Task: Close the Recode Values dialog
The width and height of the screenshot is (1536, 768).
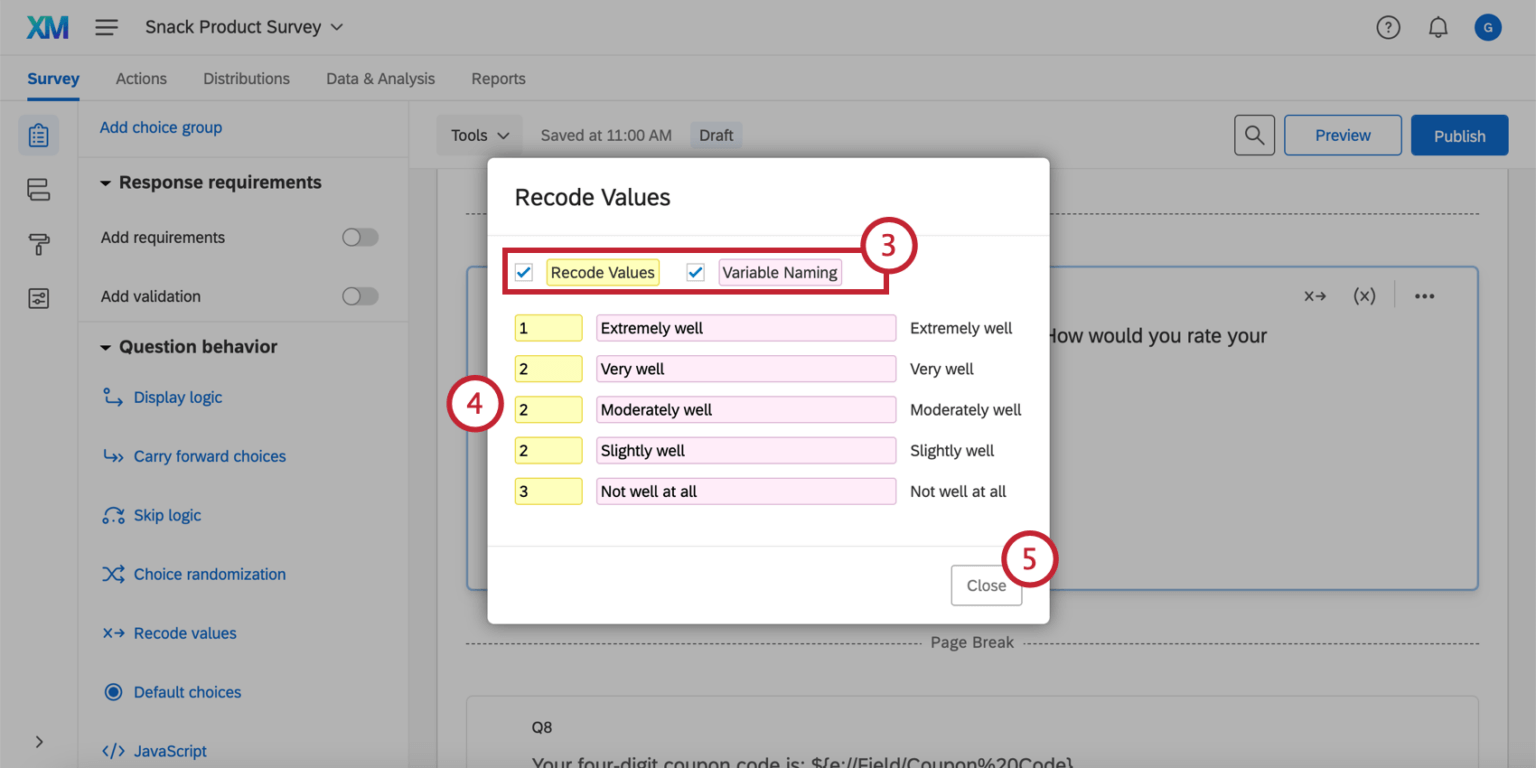Action: pos(986,585)
